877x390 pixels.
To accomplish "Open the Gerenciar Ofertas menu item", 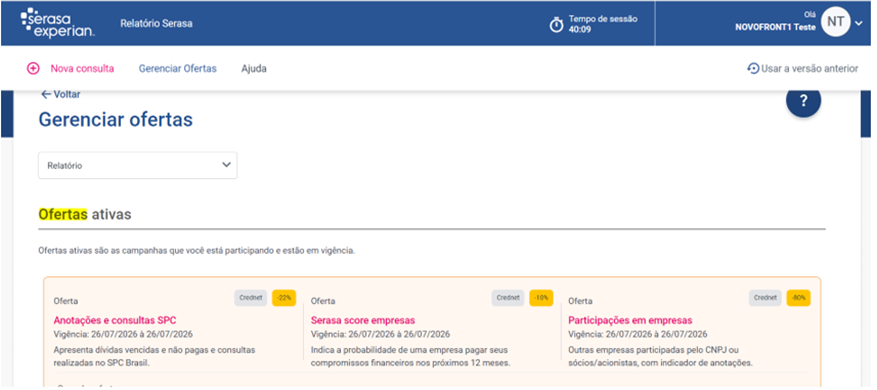I will [x=177, y=69].
